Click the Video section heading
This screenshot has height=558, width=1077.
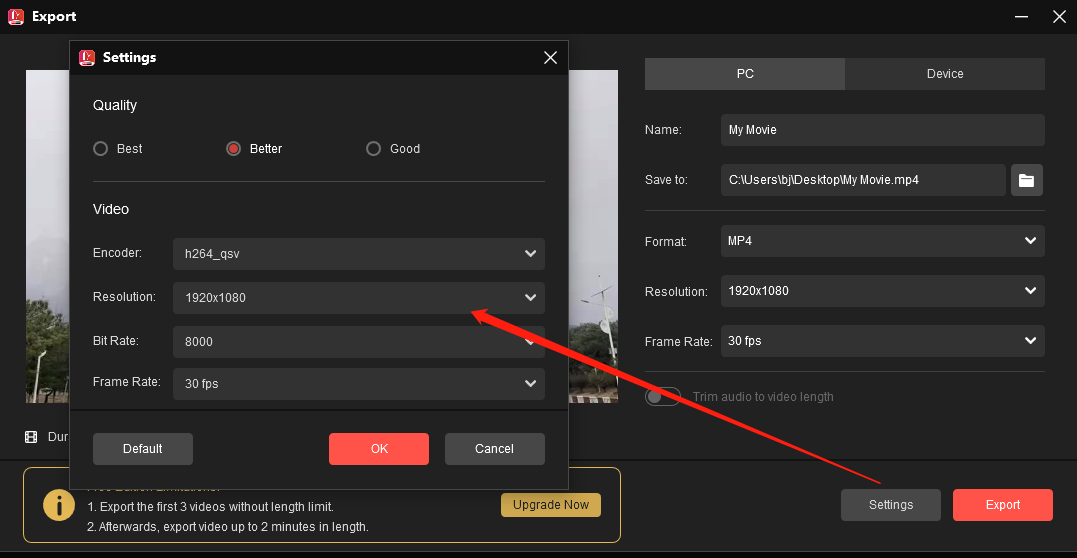coord(111,209)
